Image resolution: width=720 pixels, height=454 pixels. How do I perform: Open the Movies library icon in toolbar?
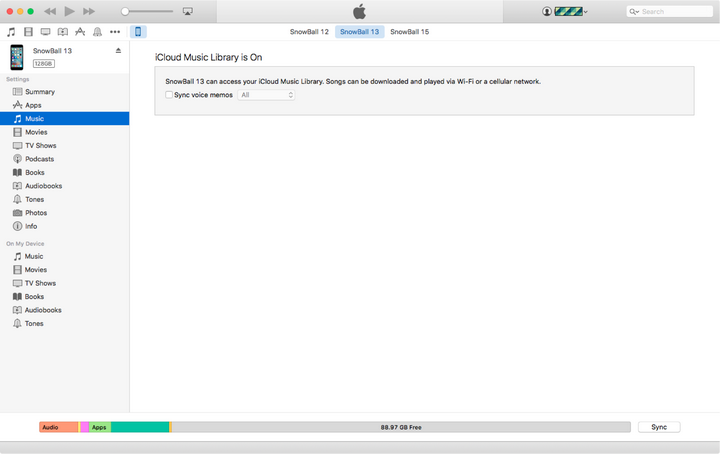pyautogui.click(x=28, y=32)
